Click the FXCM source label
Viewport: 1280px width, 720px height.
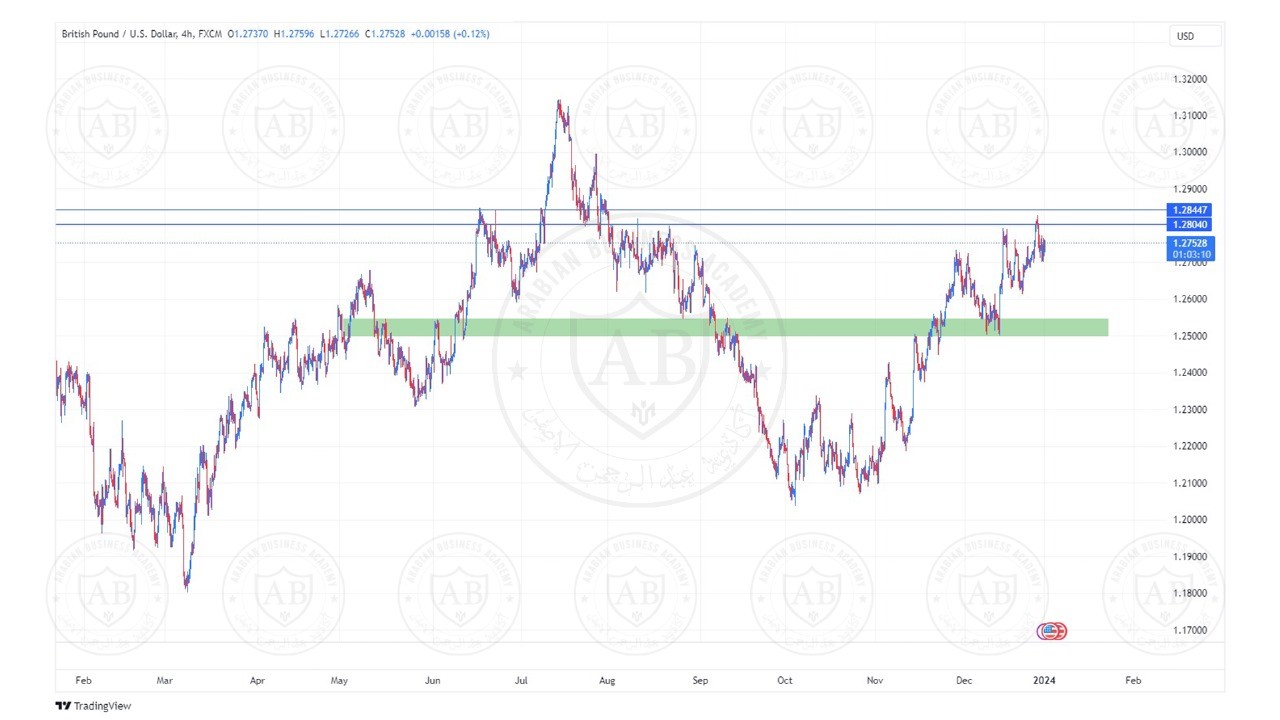click(211, 34)
